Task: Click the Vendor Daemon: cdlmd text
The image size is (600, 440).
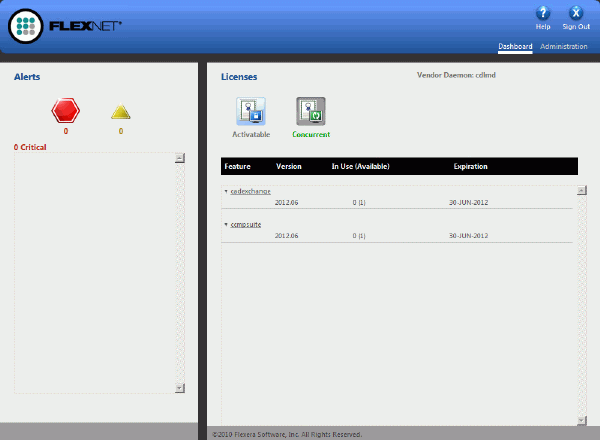Action: click(456, 75)
